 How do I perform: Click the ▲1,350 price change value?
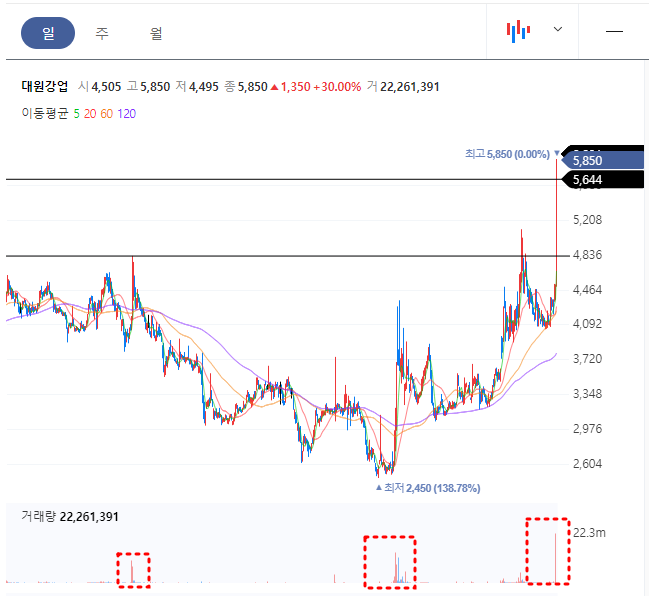coord(291,87)
